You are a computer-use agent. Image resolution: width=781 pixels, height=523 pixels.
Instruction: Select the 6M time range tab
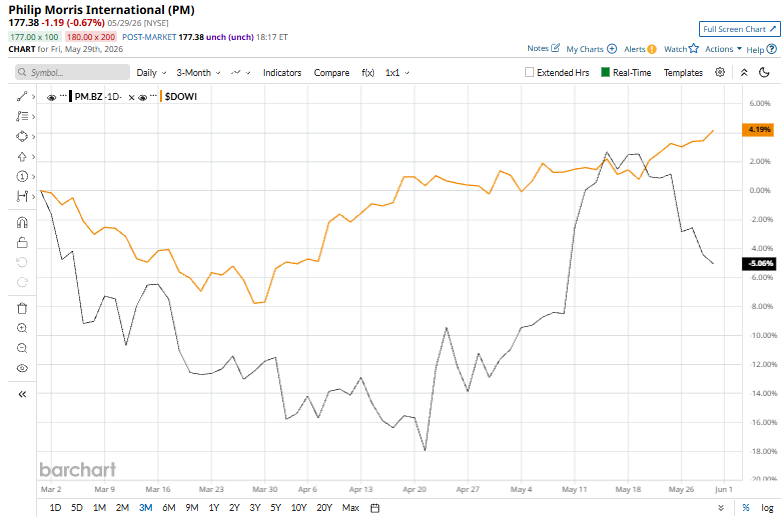[169, 508]
